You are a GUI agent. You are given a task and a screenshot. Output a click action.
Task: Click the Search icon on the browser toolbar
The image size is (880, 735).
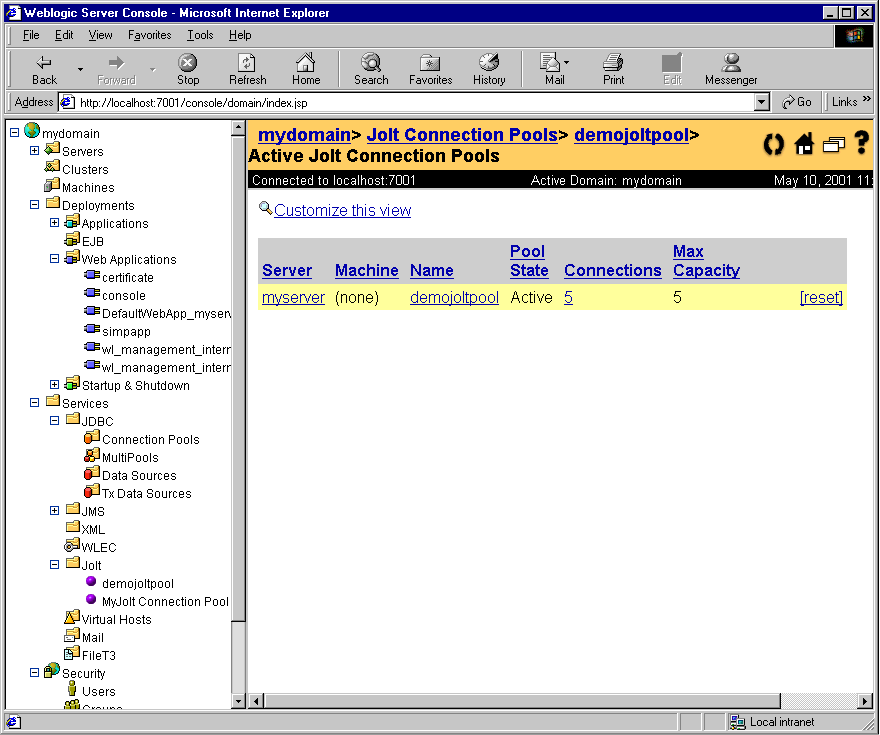pos(371,68)
